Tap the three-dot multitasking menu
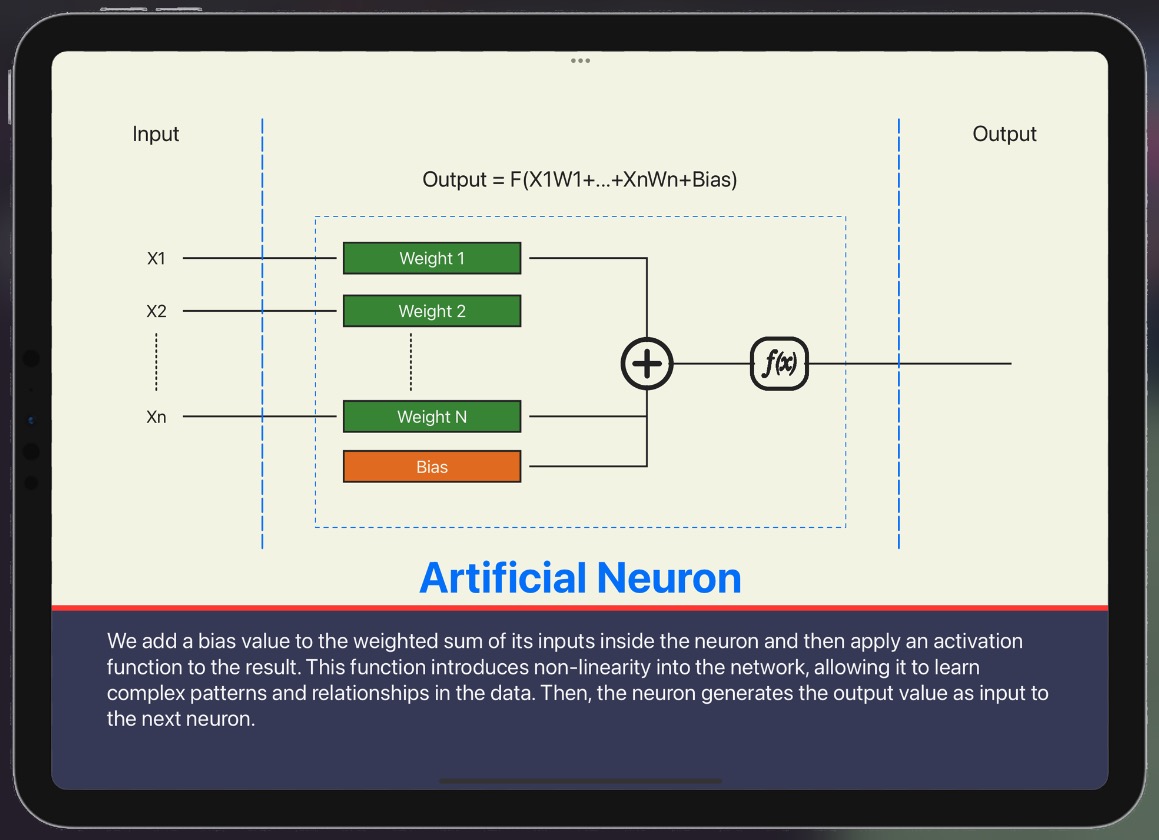The width and height of the screenshot is (1159, 840). pos(580,61)
